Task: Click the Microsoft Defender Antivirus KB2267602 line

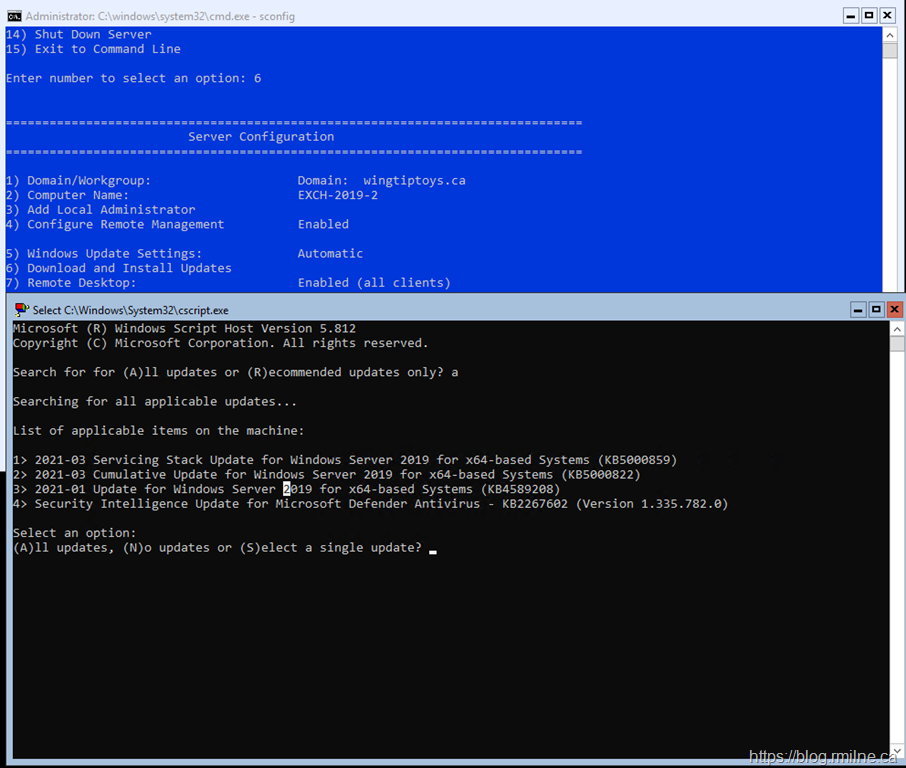Action: tap(370, 504)
